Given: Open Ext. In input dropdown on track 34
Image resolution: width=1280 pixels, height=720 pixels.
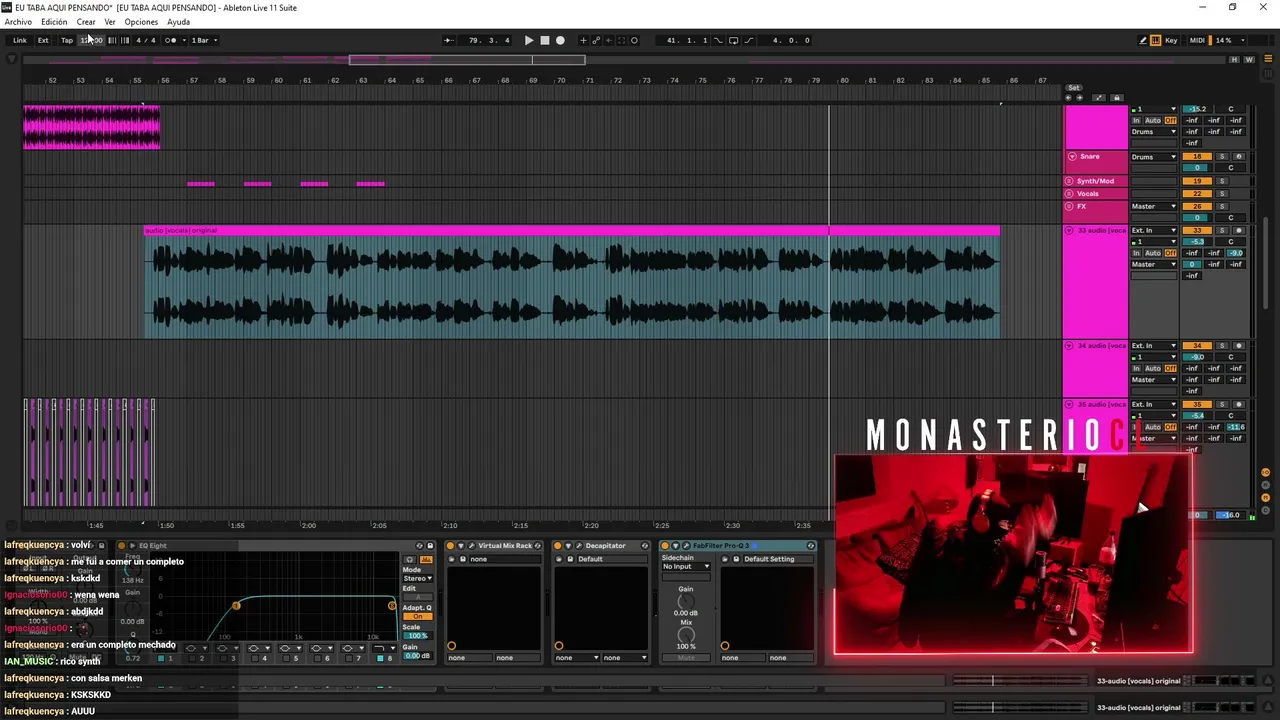Looking at the screenshot, I should [1154, 346].
